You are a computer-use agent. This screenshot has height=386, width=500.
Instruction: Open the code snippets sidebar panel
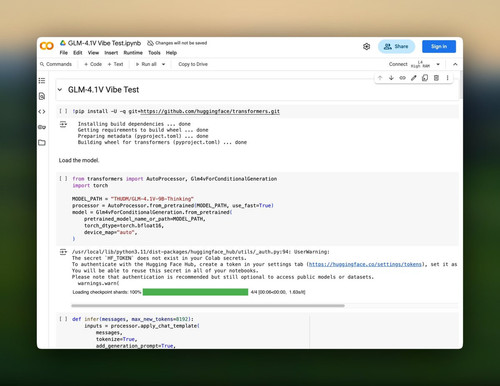pyautogui.click(x=42, y=112)
